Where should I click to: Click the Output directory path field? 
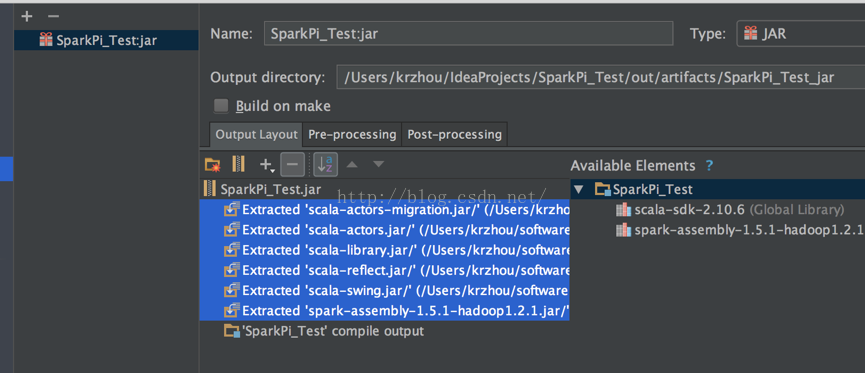[601, 78]
